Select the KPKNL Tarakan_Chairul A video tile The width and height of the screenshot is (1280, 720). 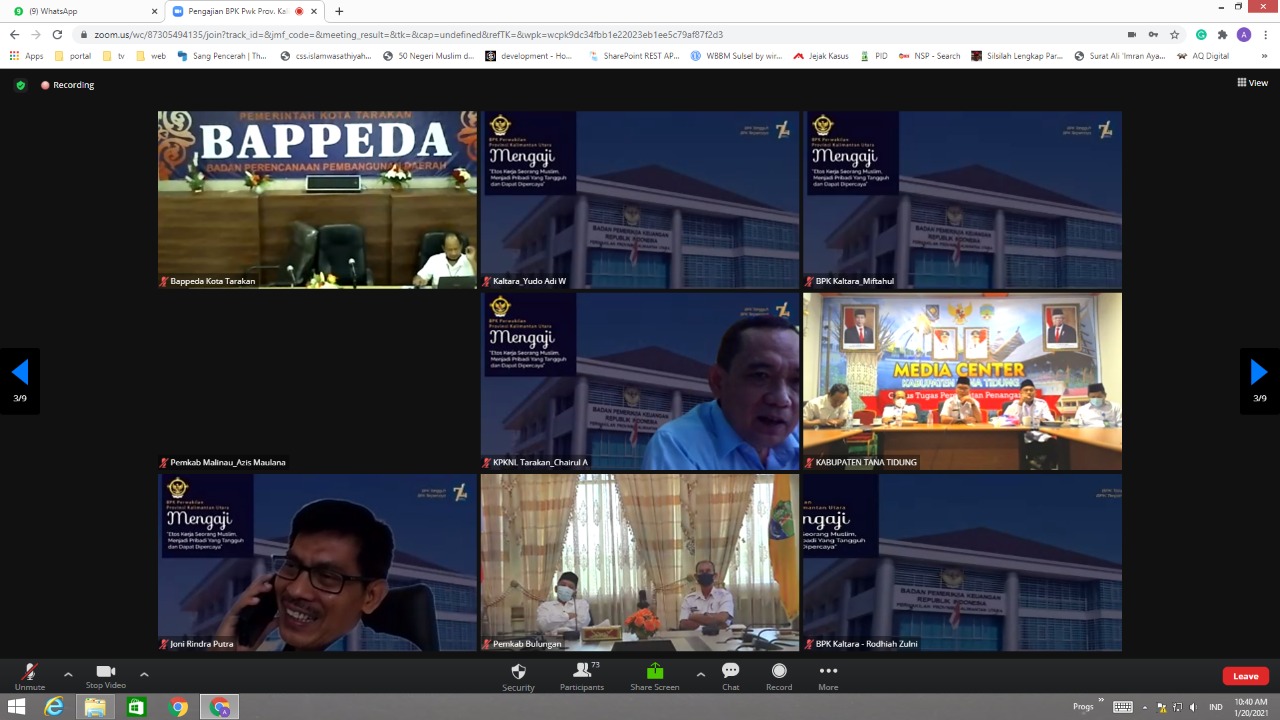coord(640,381)
